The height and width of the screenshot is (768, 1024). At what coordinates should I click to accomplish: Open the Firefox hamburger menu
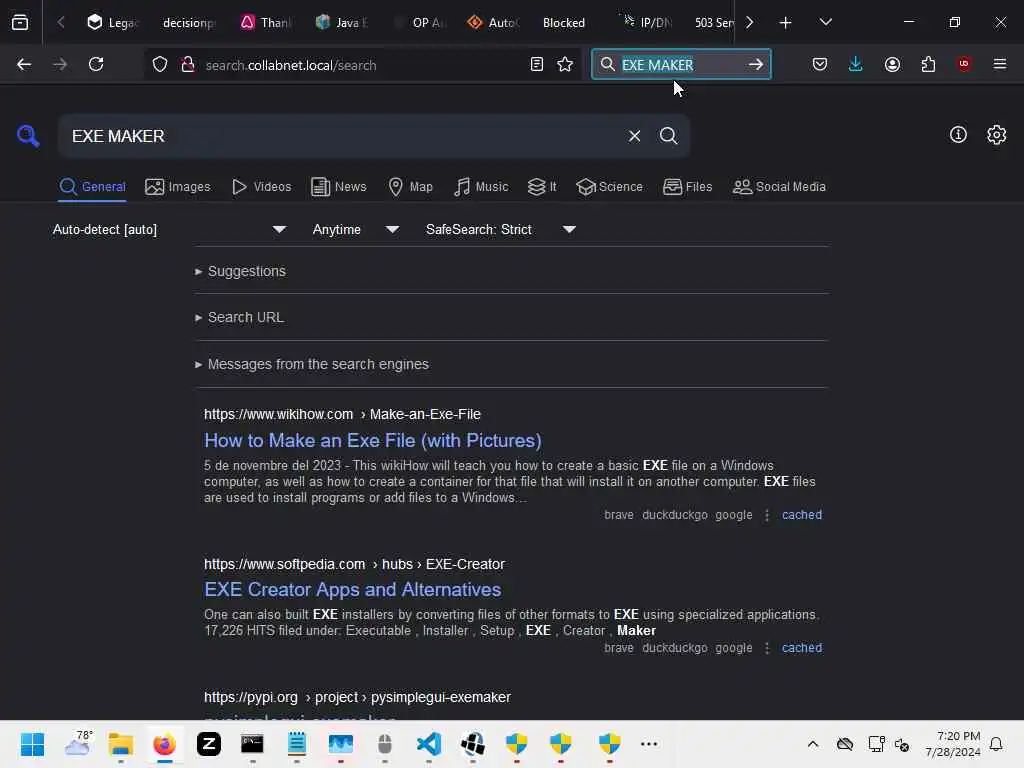(1000, 64)
